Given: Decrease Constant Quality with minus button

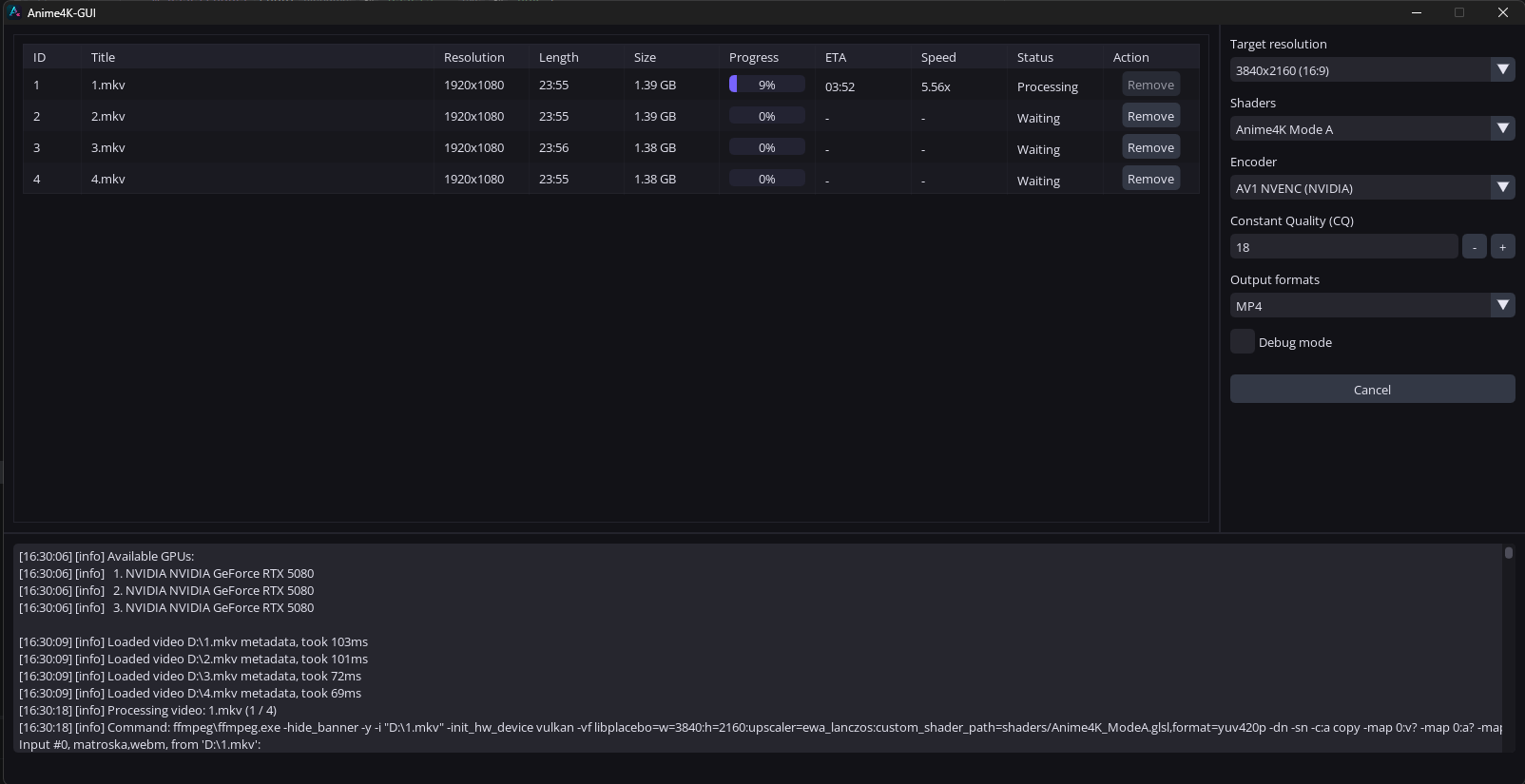Looking at the screenshot, I should 1474,247.
